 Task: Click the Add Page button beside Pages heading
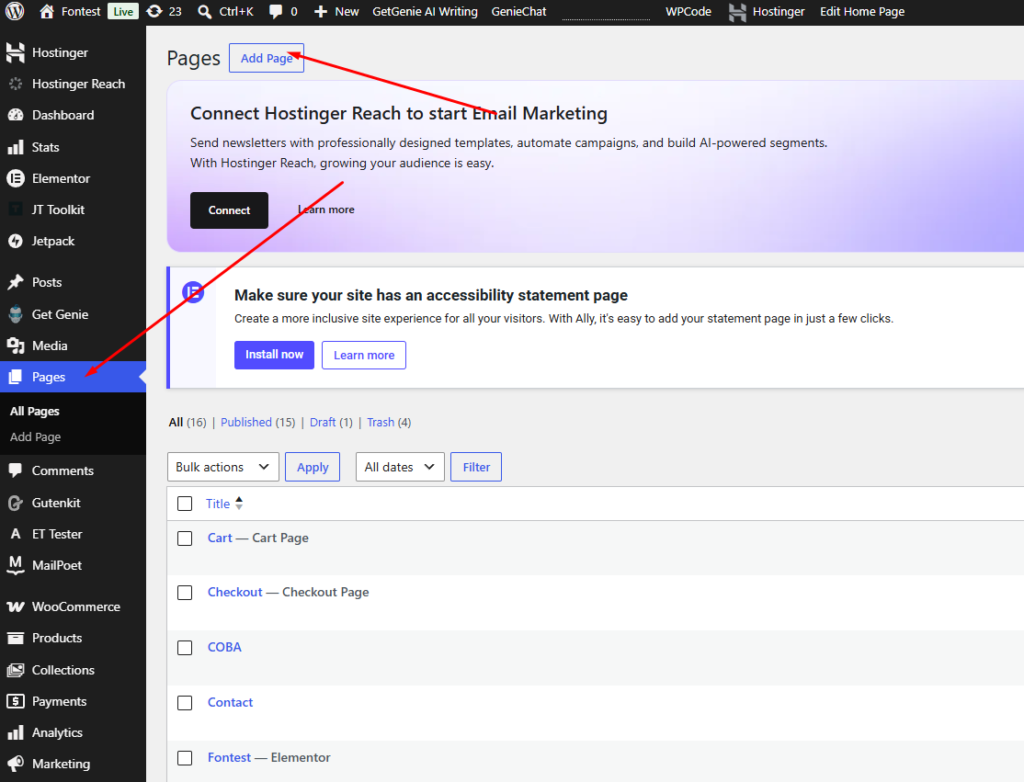[x=266, y=58]
